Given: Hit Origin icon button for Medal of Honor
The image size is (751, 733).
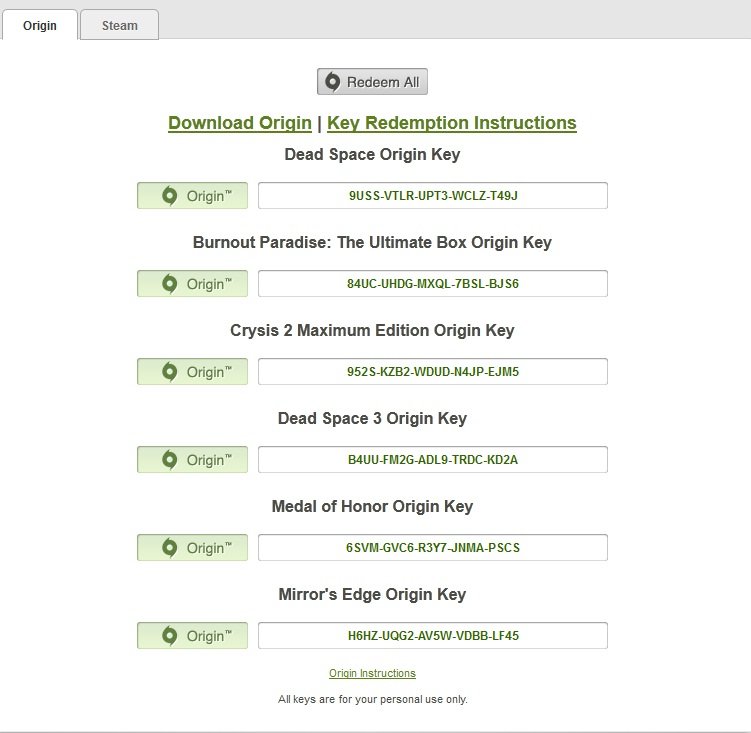Looking at the screenshot, I should pyautogui.click(x=192, y=548).
